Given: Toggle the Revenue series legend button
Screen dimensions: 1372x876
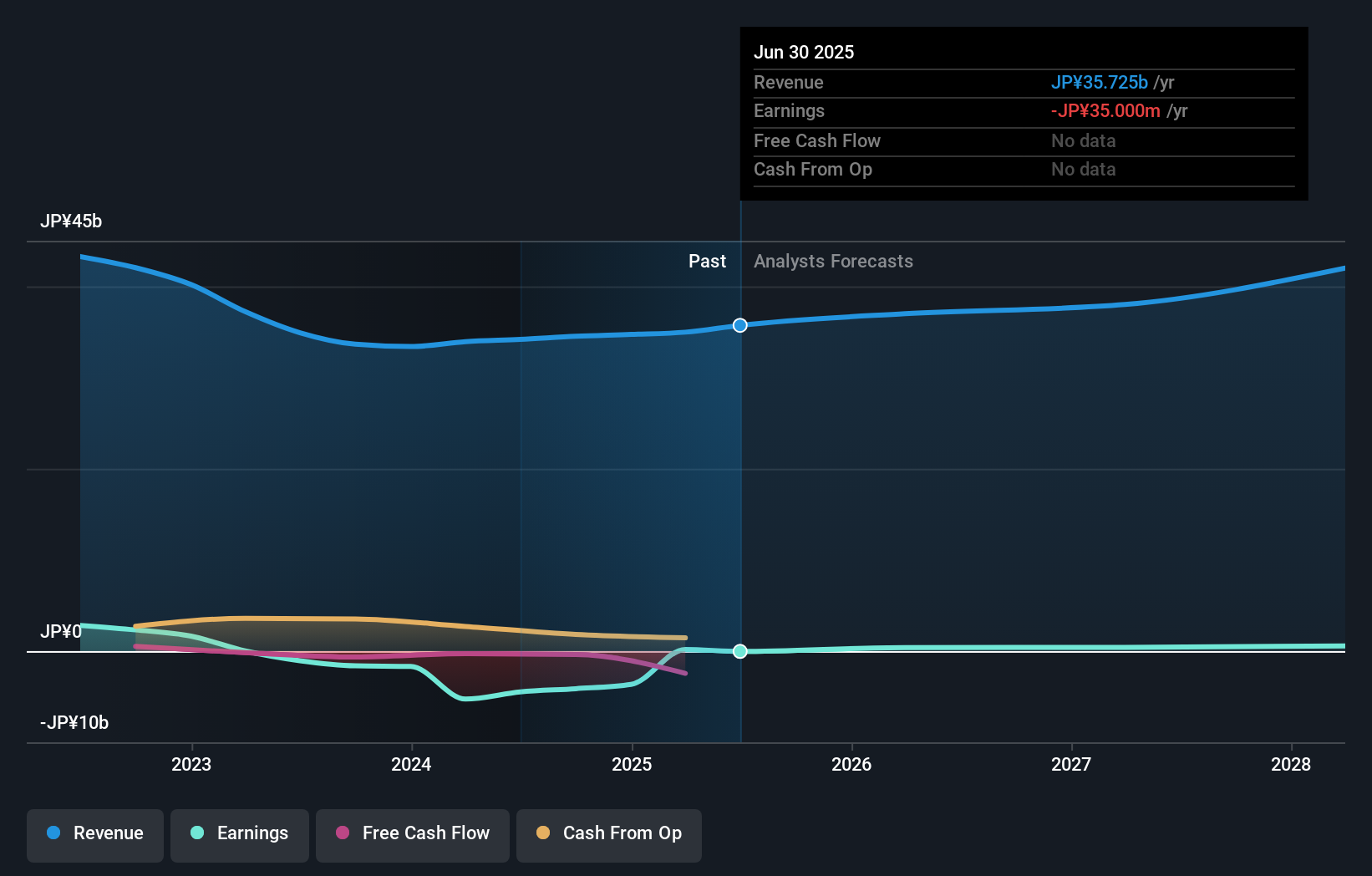Looking at the screenshot, I should click(x=95, y=835).
